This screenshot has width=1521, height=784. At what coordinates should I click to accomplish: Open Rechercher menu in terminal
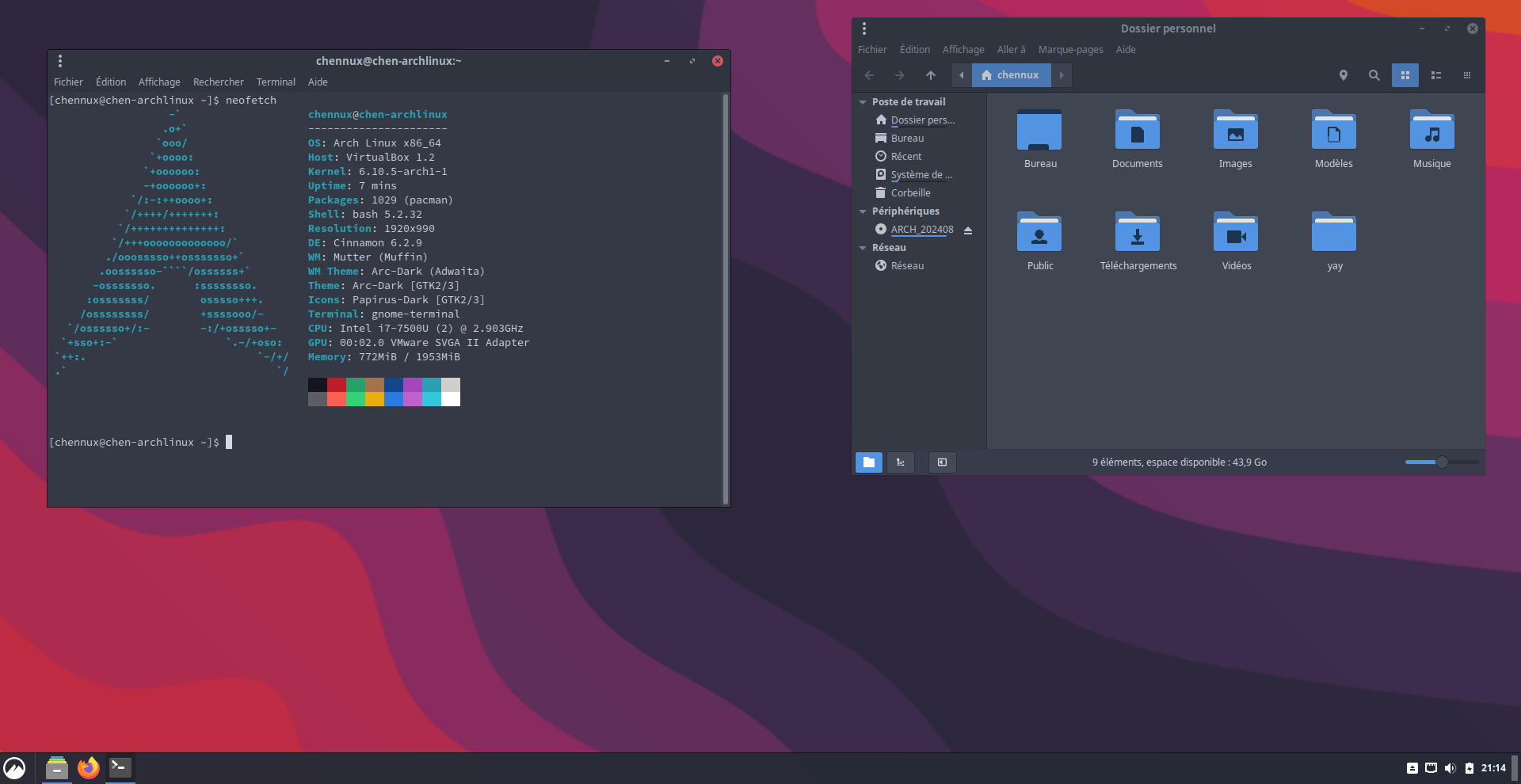219,82
